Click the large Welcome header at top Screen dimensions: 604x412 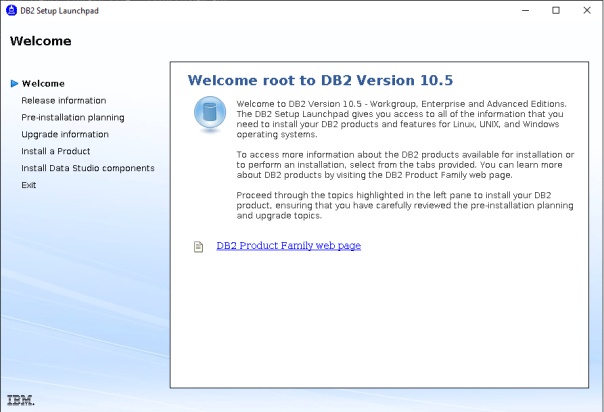(x=40, y=42)
